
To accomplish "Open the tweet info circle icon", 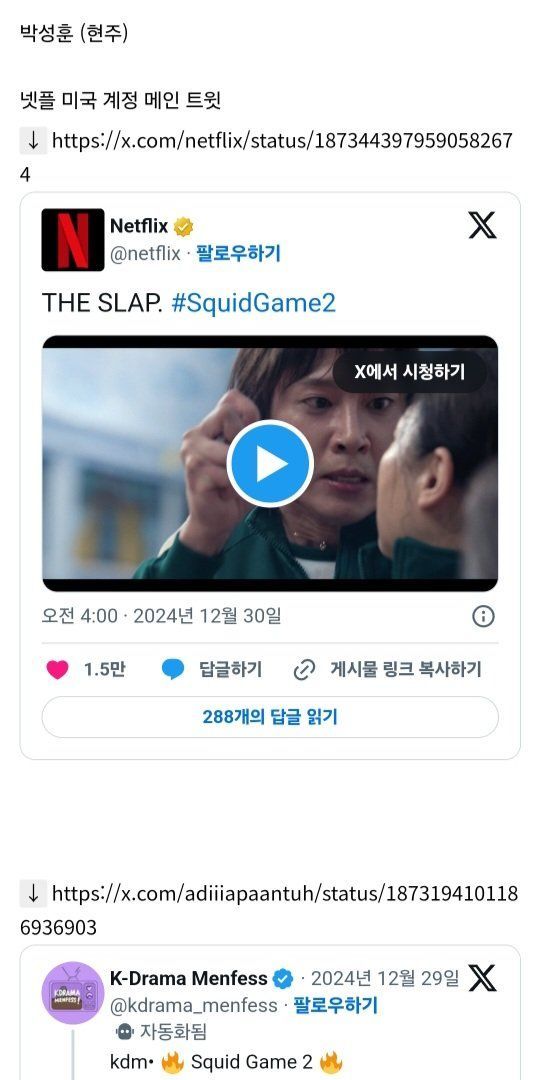I will pos(484,616).
